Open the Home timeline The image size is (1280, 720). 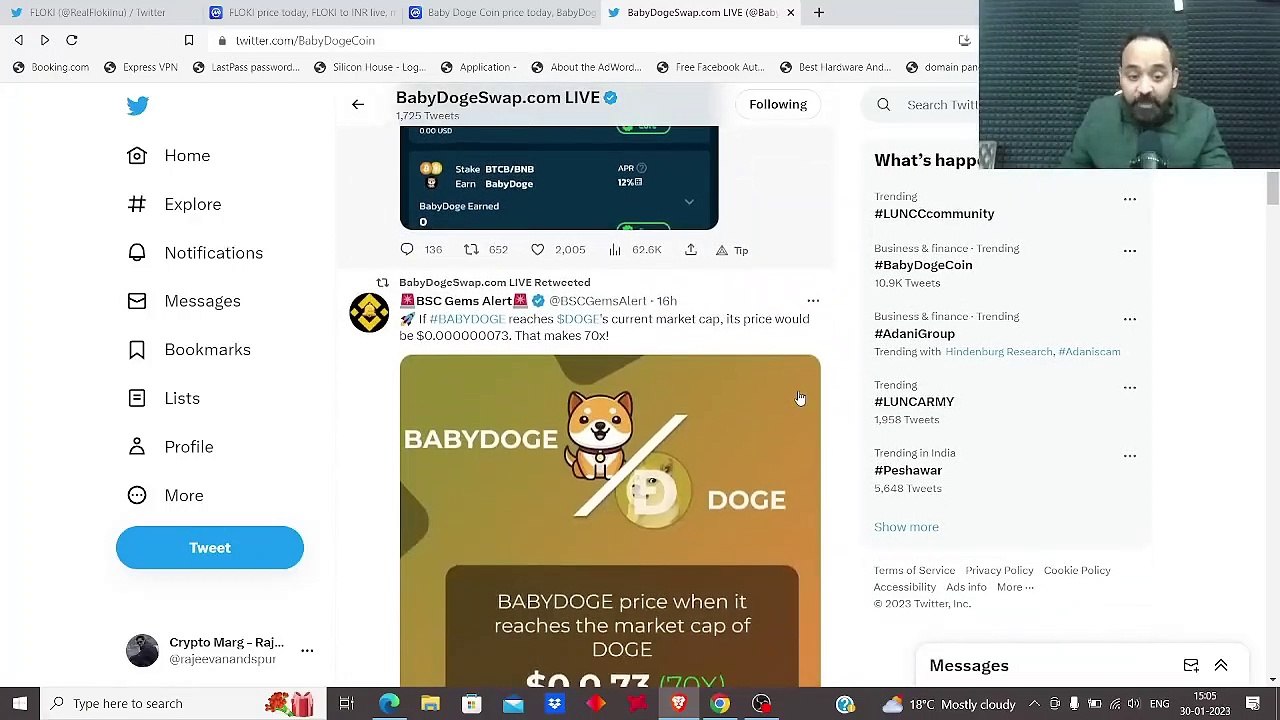[169, 156]
